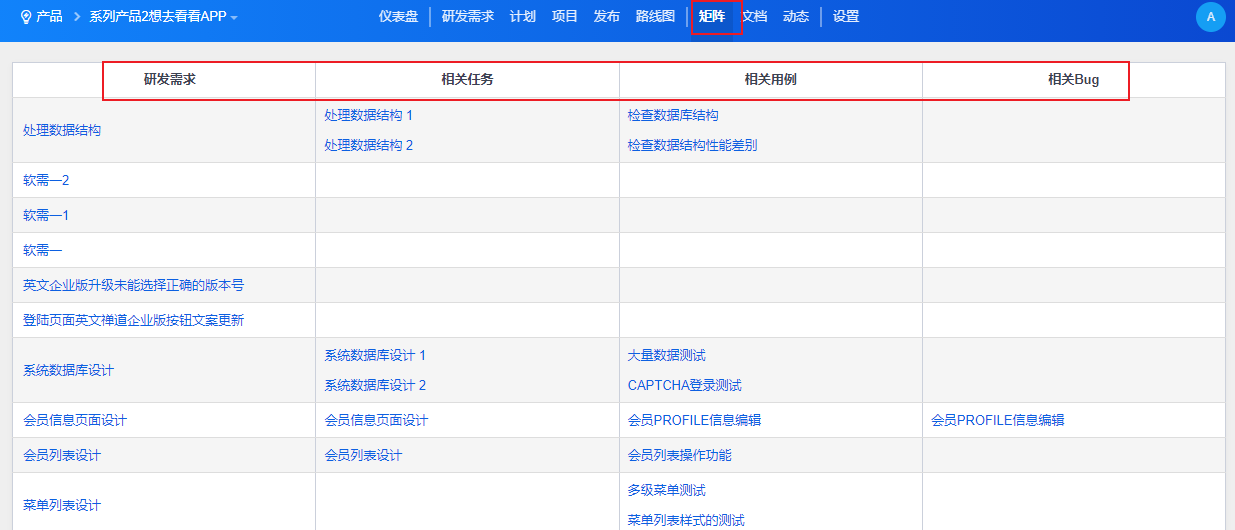Open task 处理数据结构 1
1235x530 pixels.
368,115
